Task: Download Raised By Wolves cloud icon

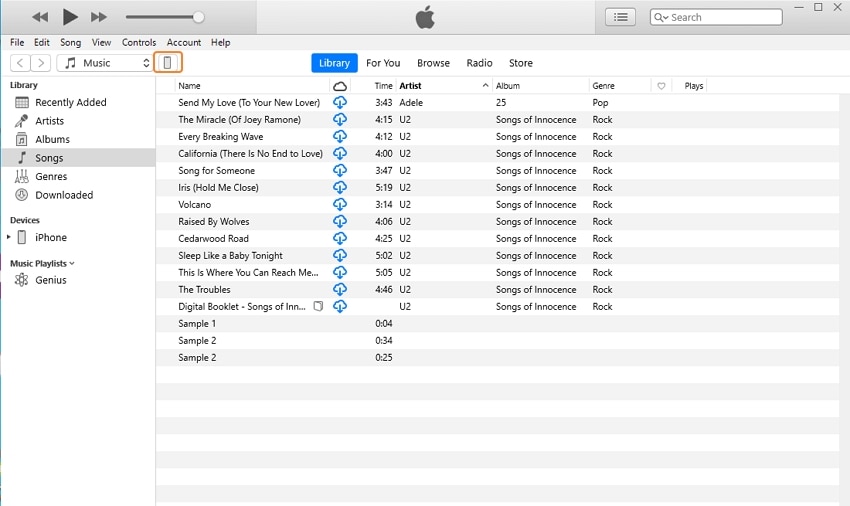Action: (x=340, y=221)
